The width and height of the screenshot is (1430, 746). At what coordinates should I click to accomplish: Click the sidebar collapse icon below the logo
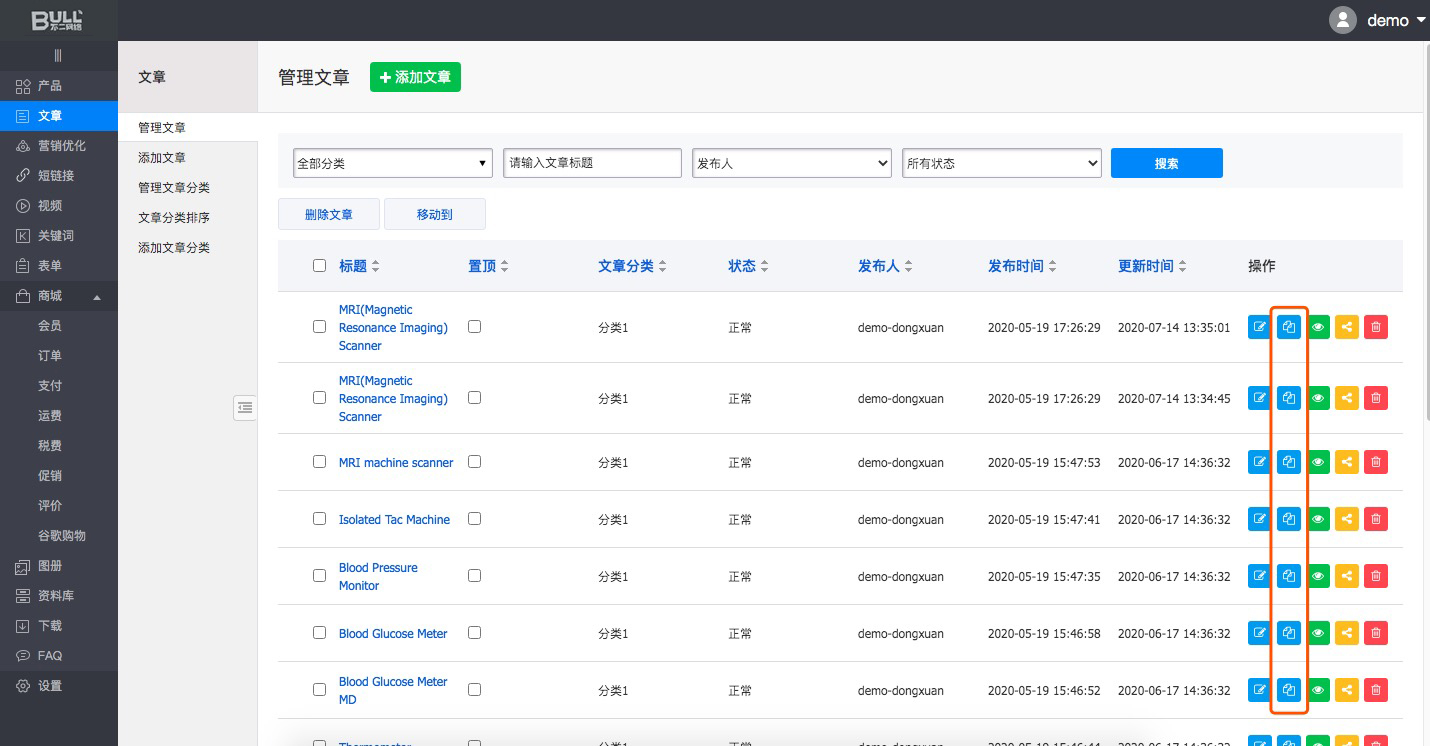pyautogui.click(x=58, y=55)
